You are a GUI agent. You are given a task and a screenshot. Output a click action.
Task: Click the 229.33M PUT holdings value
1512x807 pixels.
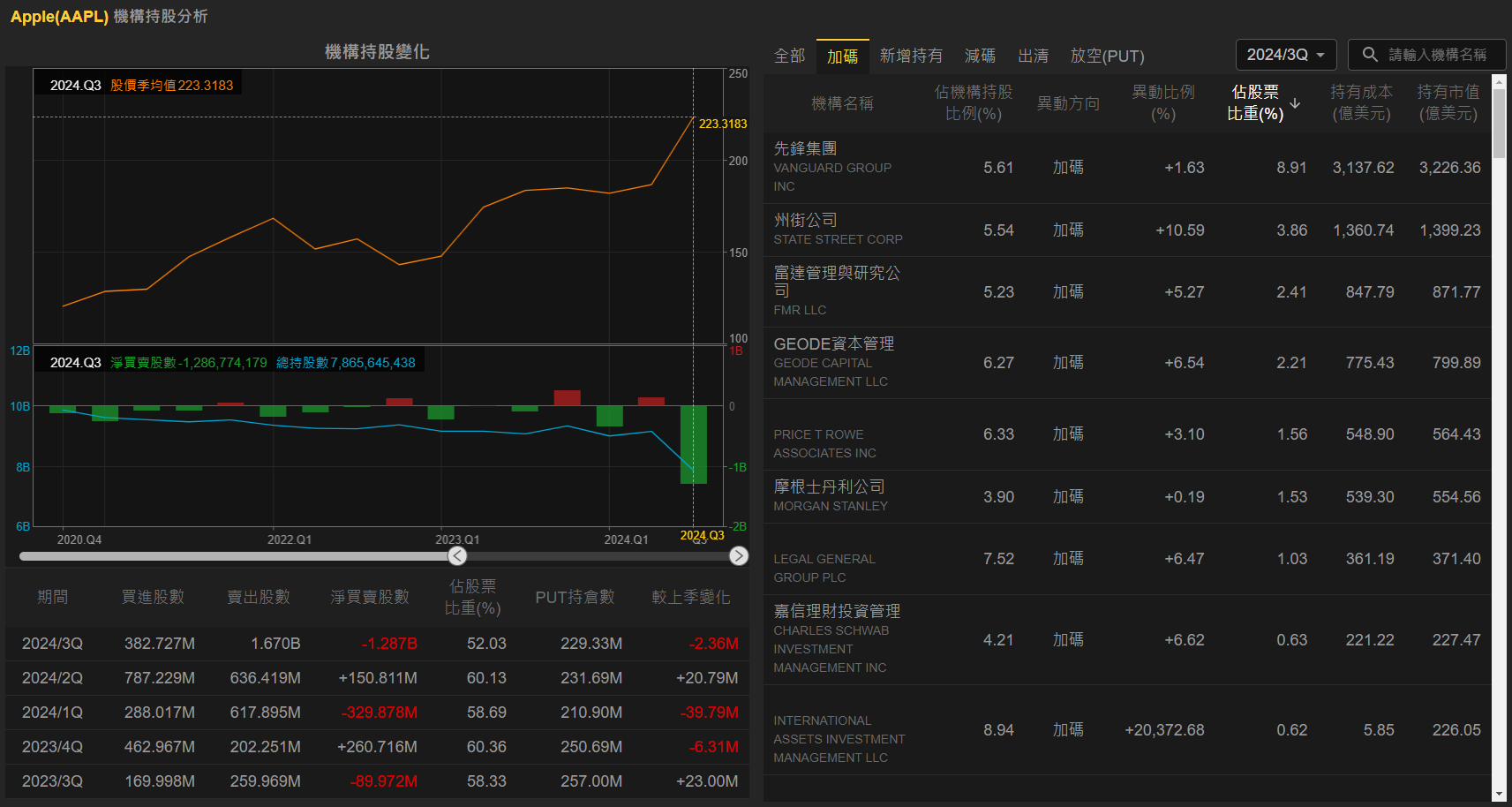coord(591,644)
